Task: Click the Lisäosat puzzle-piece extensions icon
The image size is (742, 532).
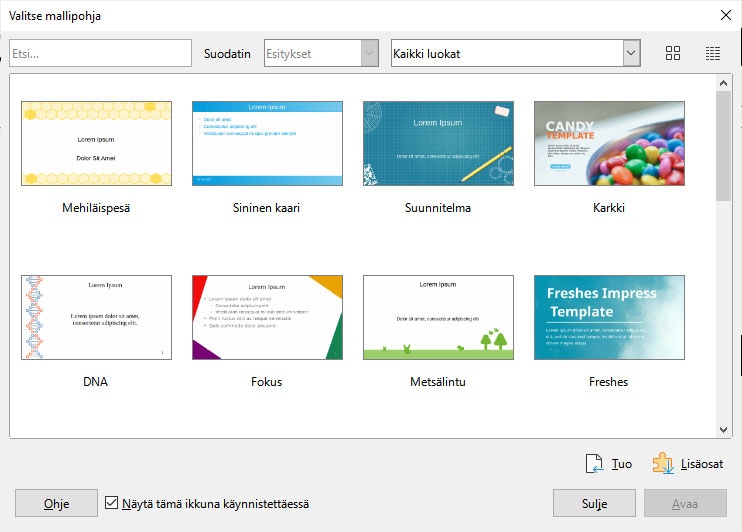Action: [663, 463]
